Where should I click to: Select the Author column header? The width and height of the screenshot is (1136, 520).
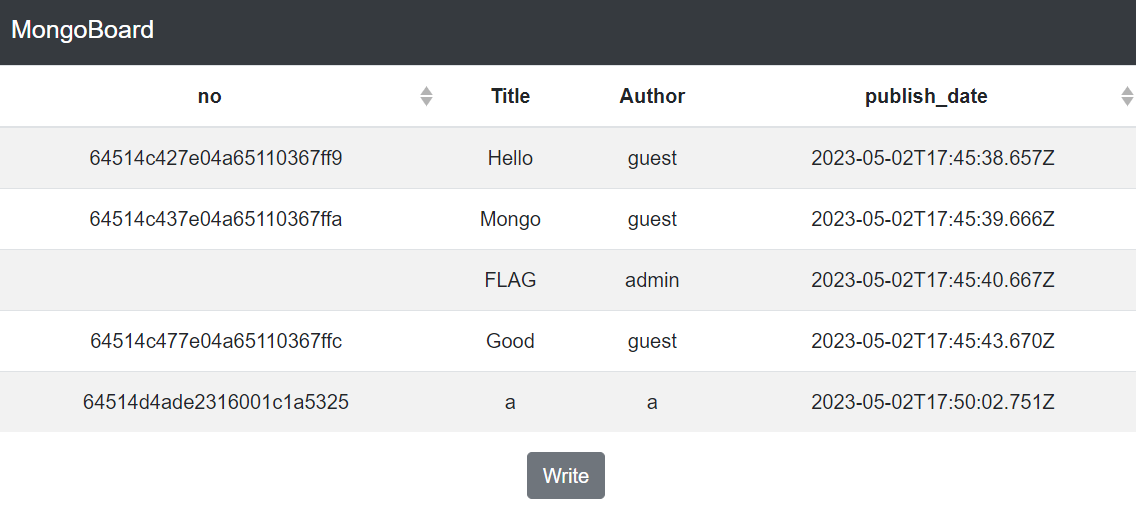tap(652, 96)
